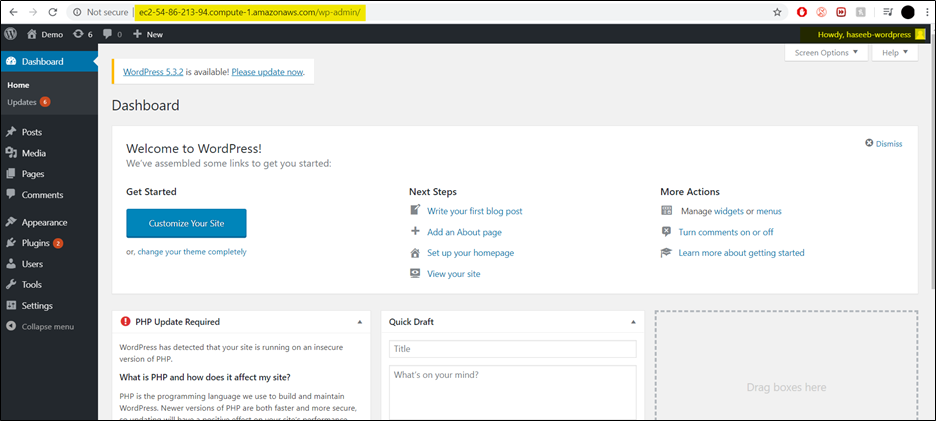Click the Quick Draft Title field

click(x=513, y=349)
